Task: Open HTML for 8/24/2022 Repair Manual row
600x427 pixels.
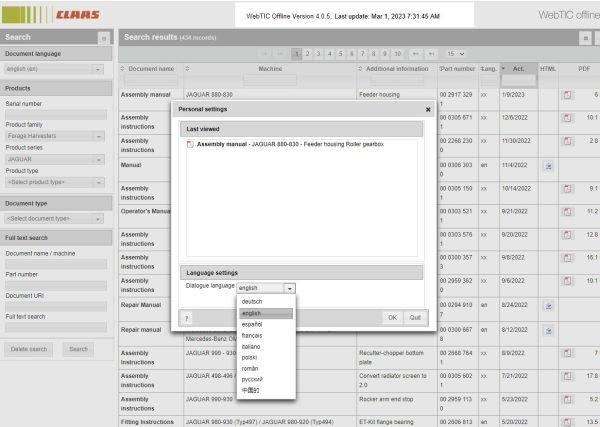Action: [548, 306]
